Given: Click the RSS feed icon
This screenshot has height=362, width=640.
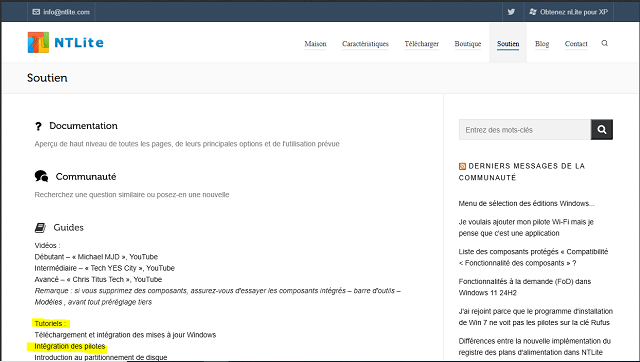Looking at the screenshot, I should coord(462,166).
